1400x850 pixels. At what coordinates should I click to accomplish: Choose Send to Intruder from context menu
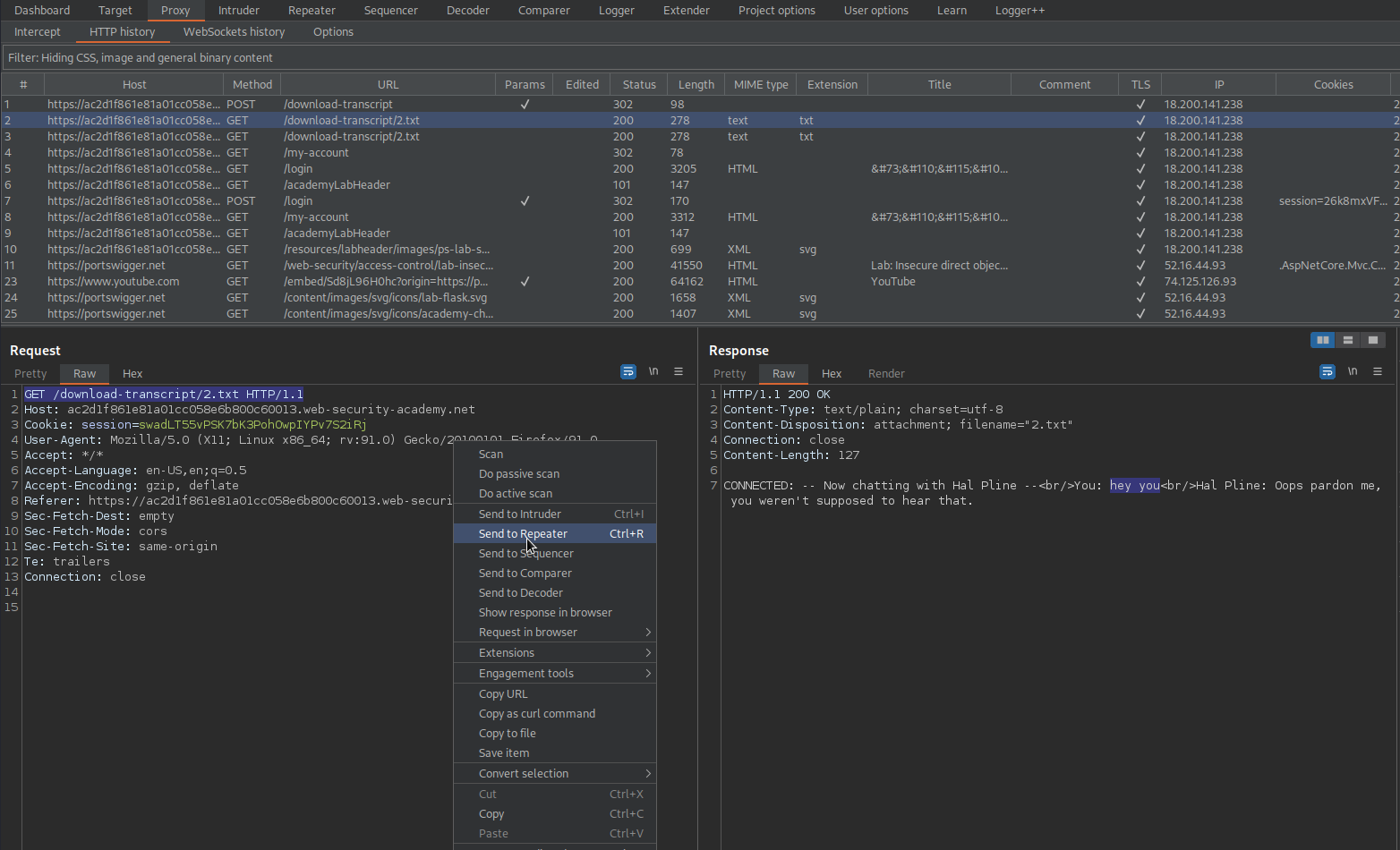[555, 514]
